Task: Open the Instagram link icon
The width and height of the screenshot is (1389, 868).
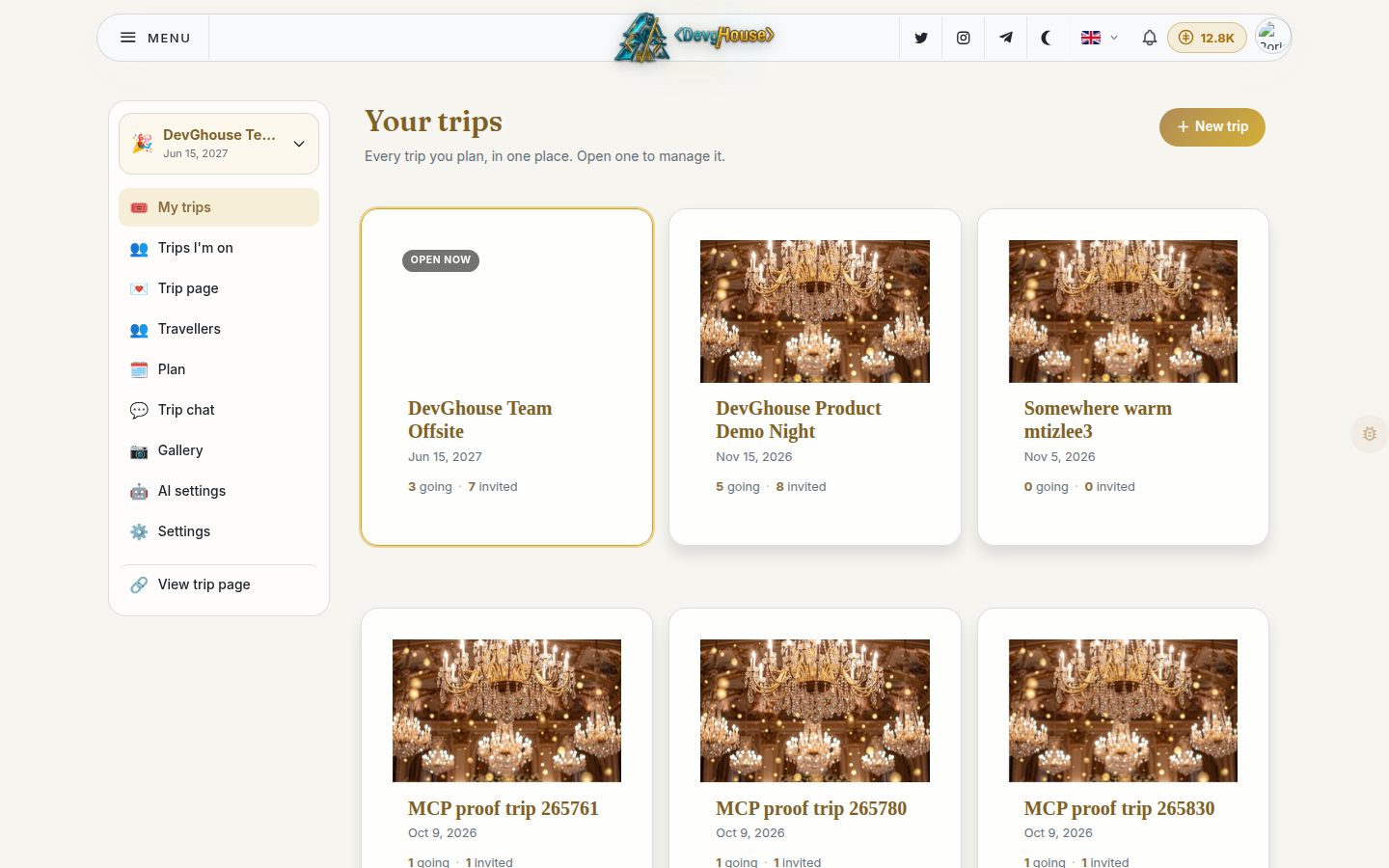Action: (963, 38)
